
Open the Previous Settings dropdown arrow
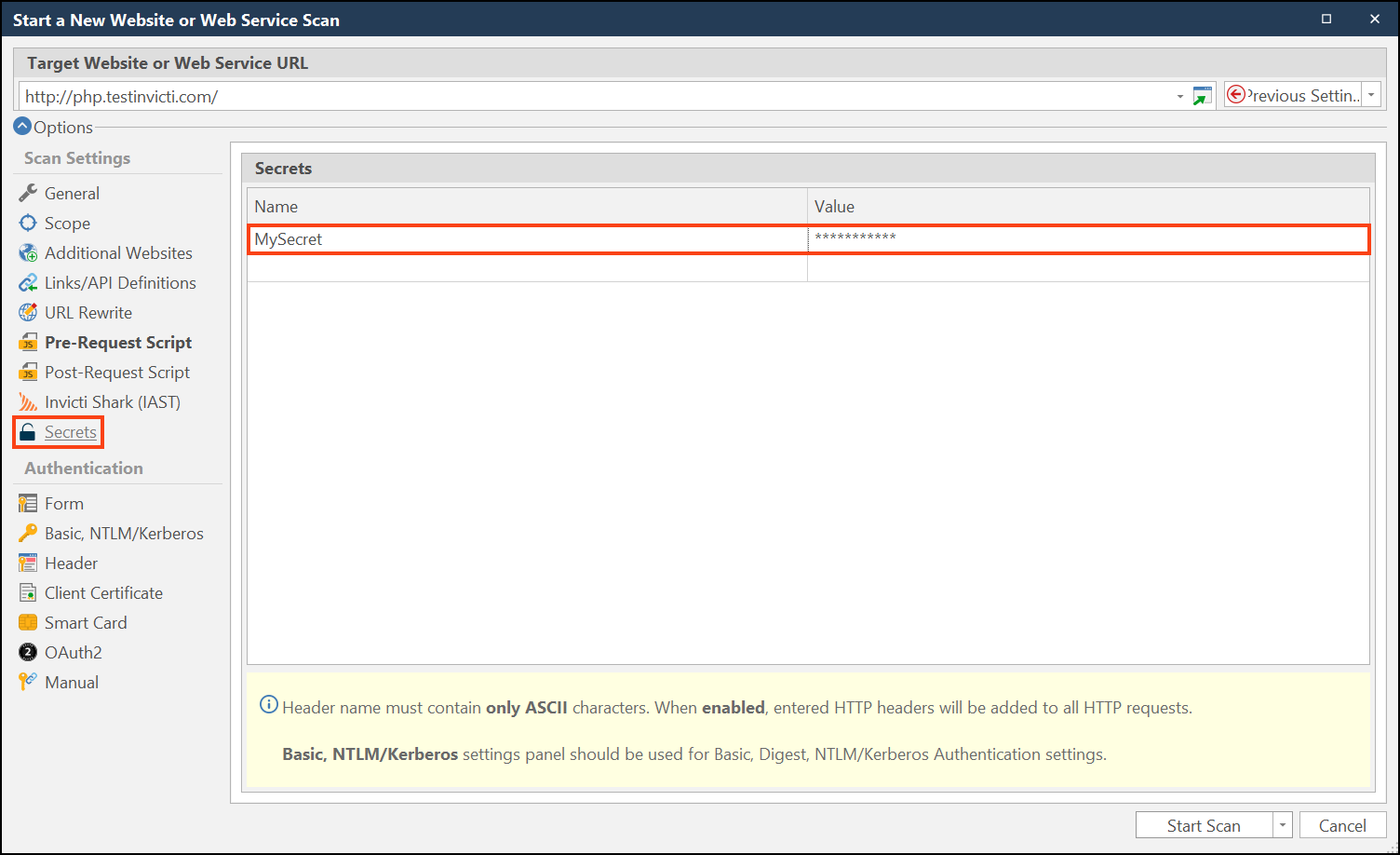tap(1371, 95)
